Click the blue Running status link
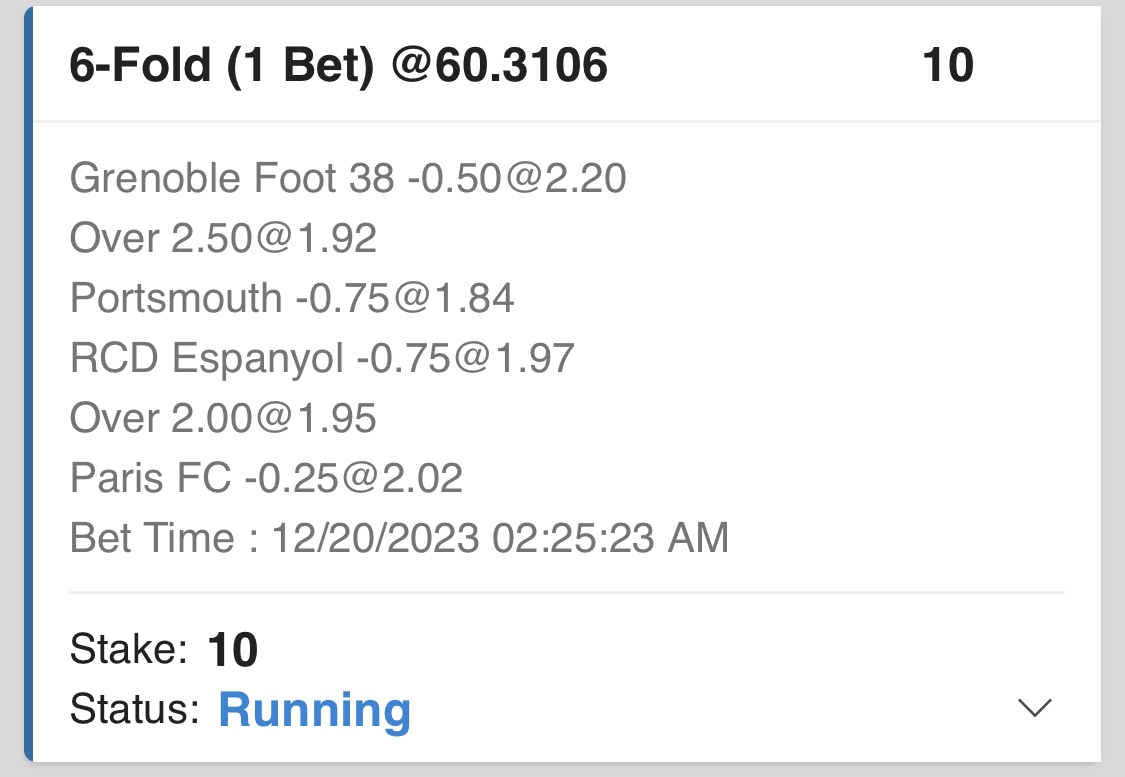Screen dimensions: 1125x777 click(314, 710)
